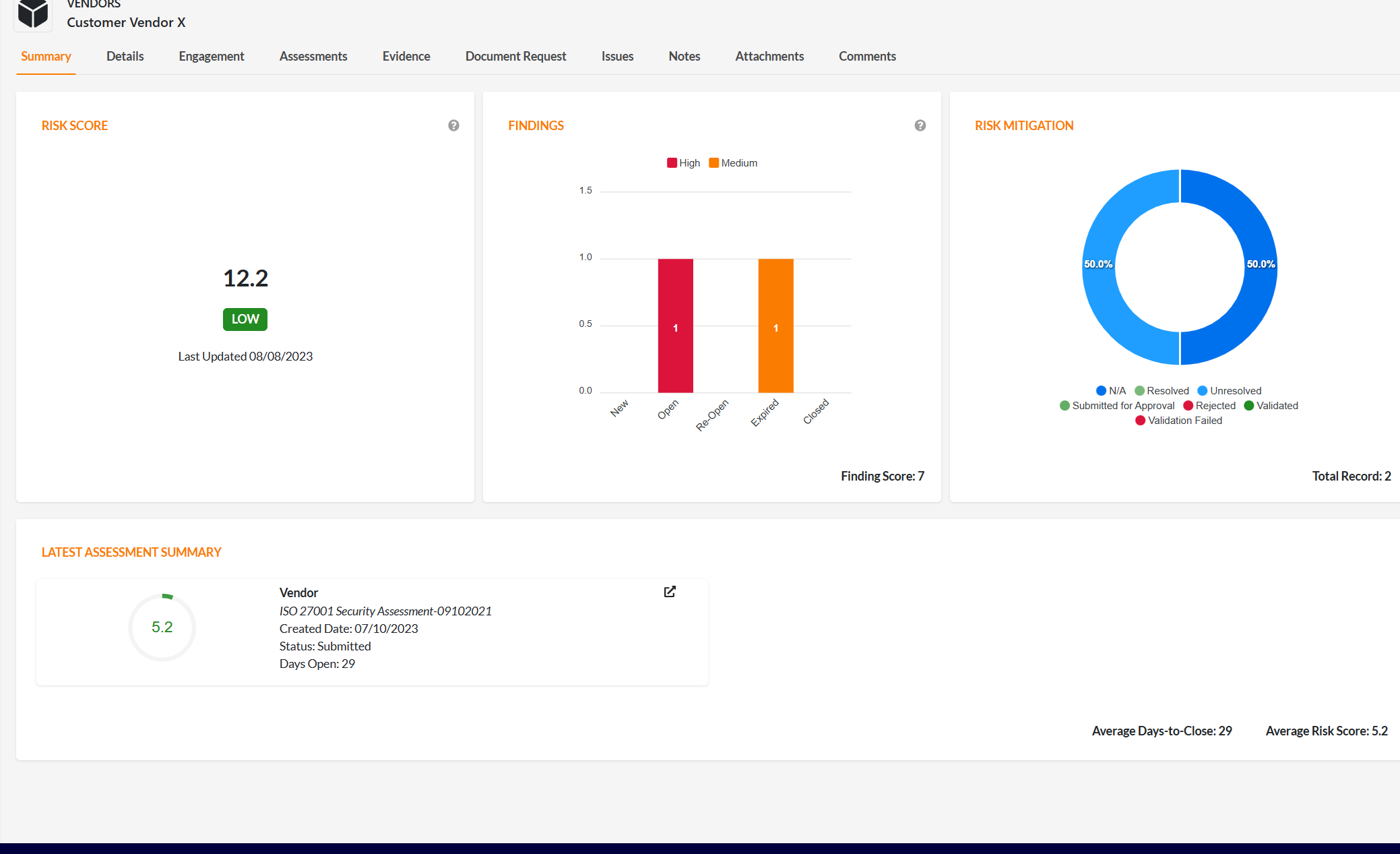
Task: Click the orange Expired findings bar
Action: 775,326
